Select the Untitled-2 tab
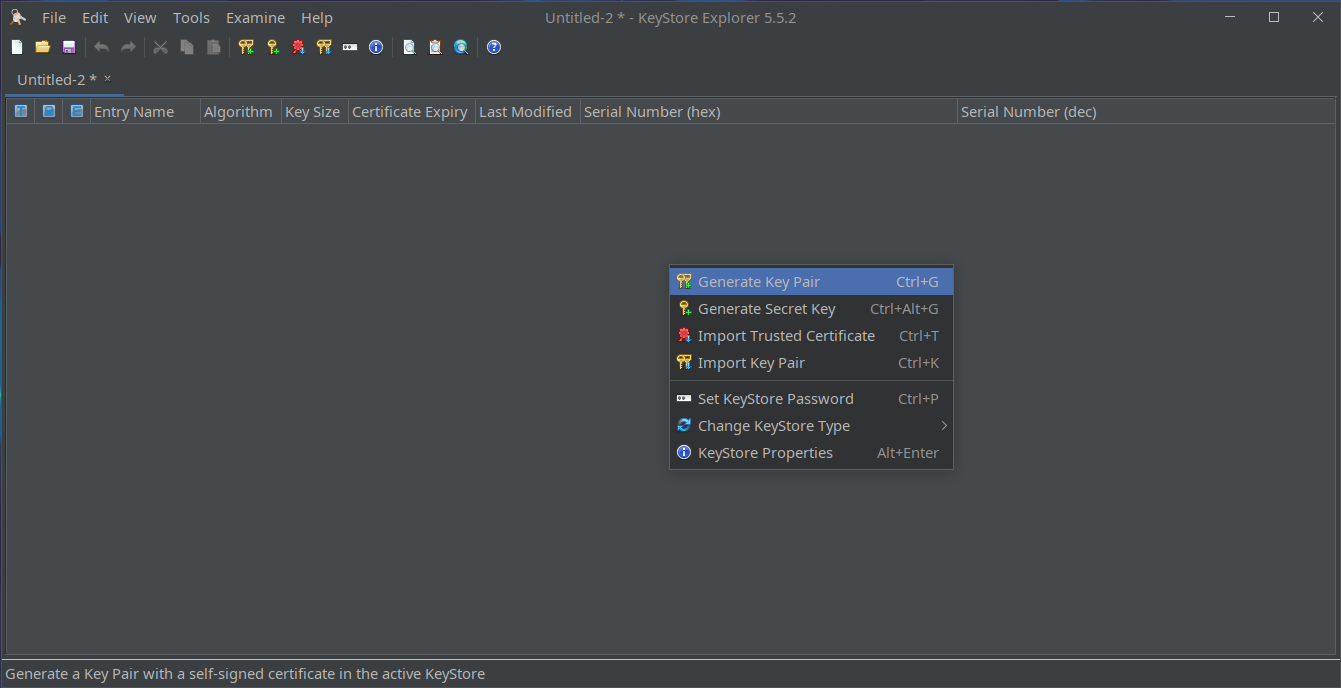 tap(56, 79)
